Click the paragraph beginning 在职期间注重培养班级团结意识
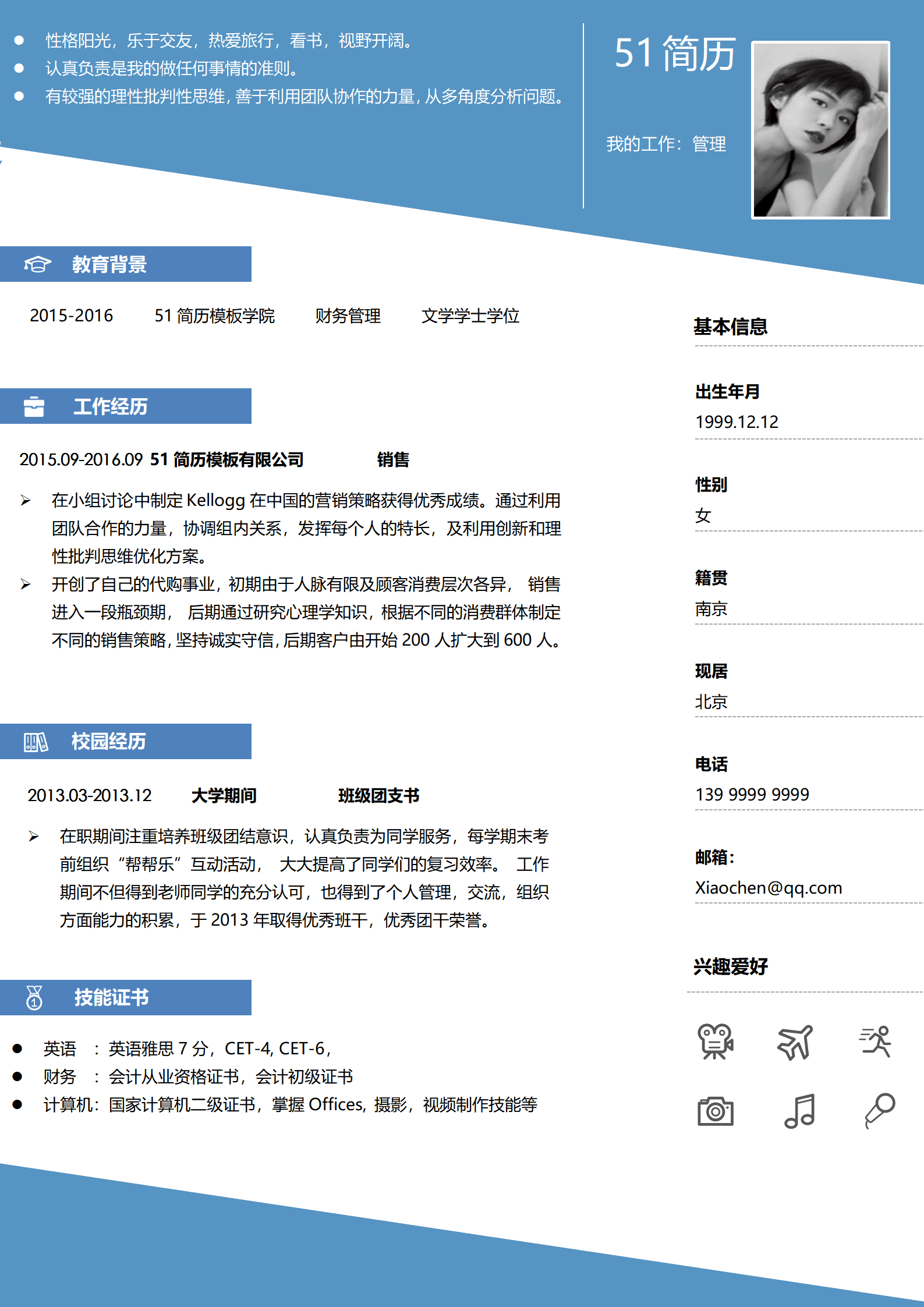Screen dimensions: 924x1307 click(x=305, y=878)
